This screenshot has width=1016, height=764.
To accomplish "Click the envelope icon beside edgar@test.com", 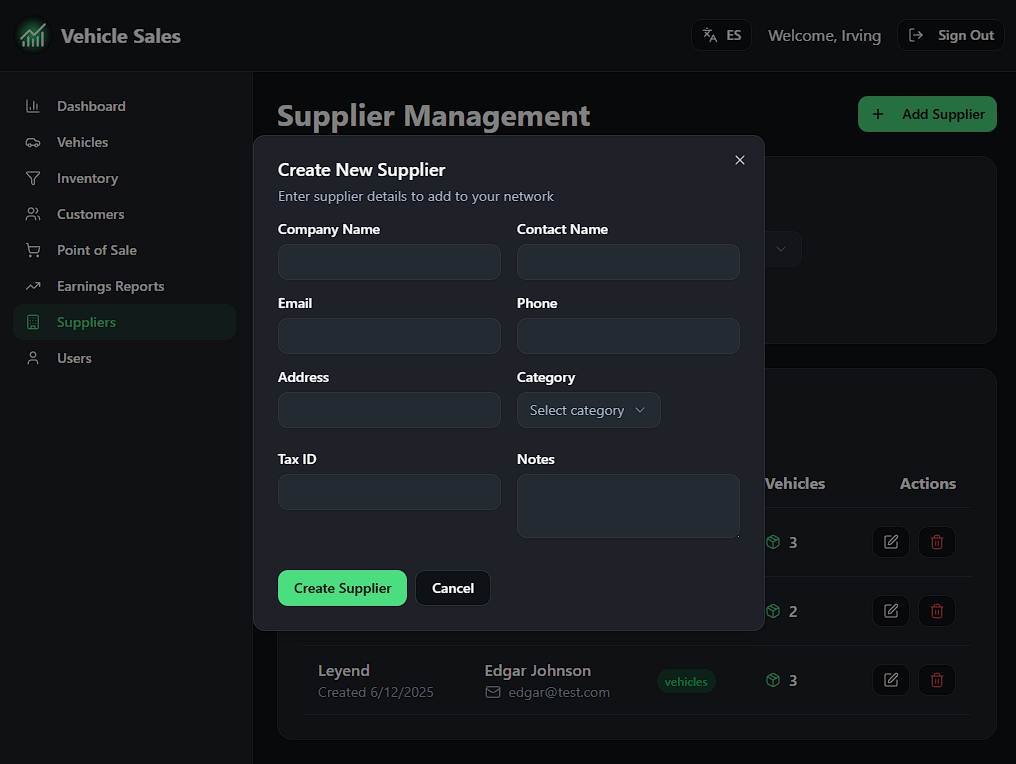I will [493, 692].
